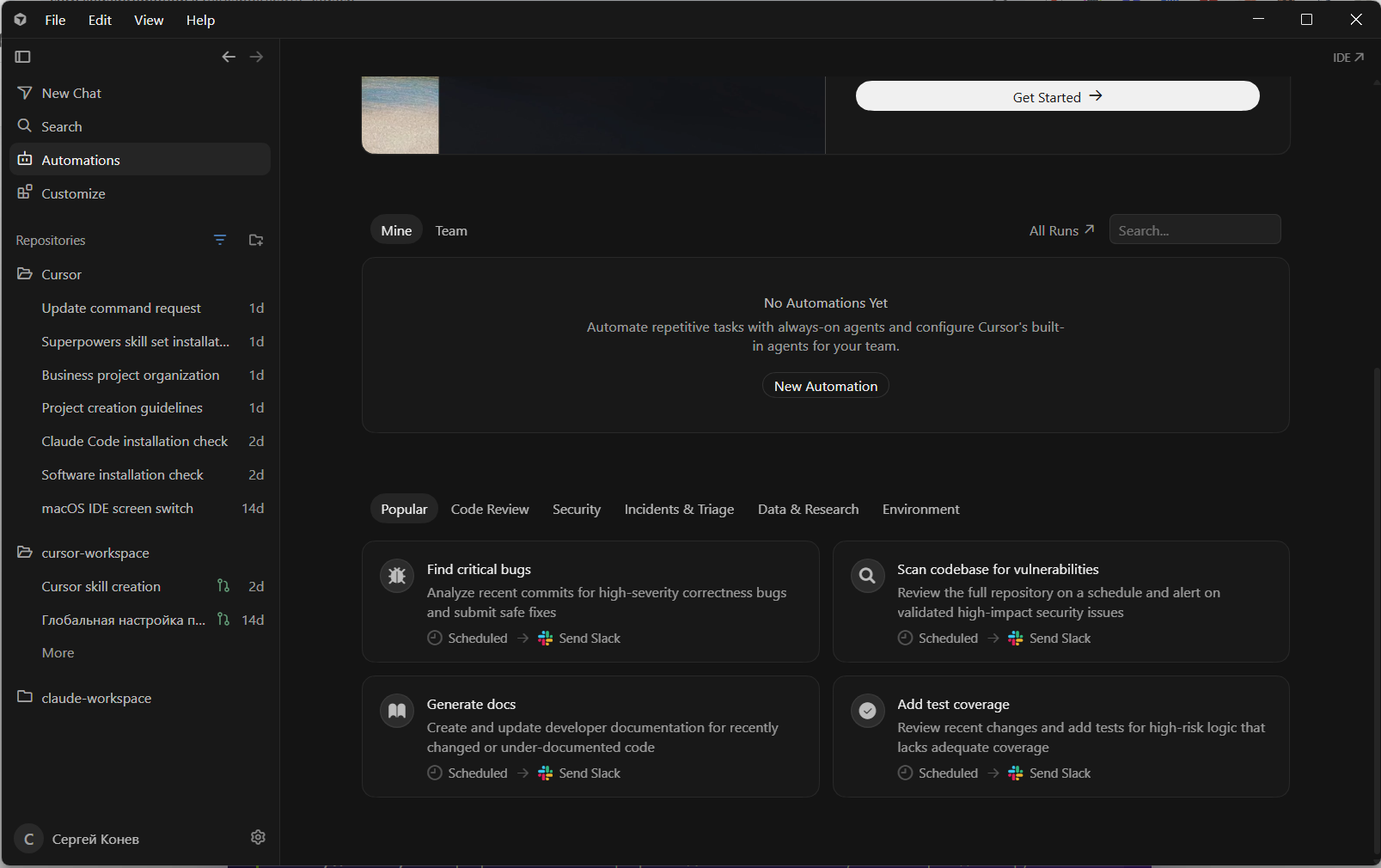Collapse the Cursor repository folder

pos(140,274)
